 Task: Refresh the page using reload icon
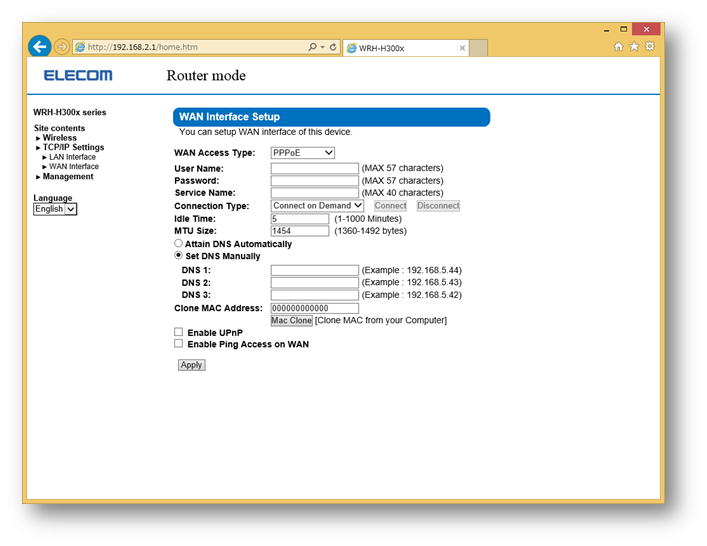pos(333,47)
